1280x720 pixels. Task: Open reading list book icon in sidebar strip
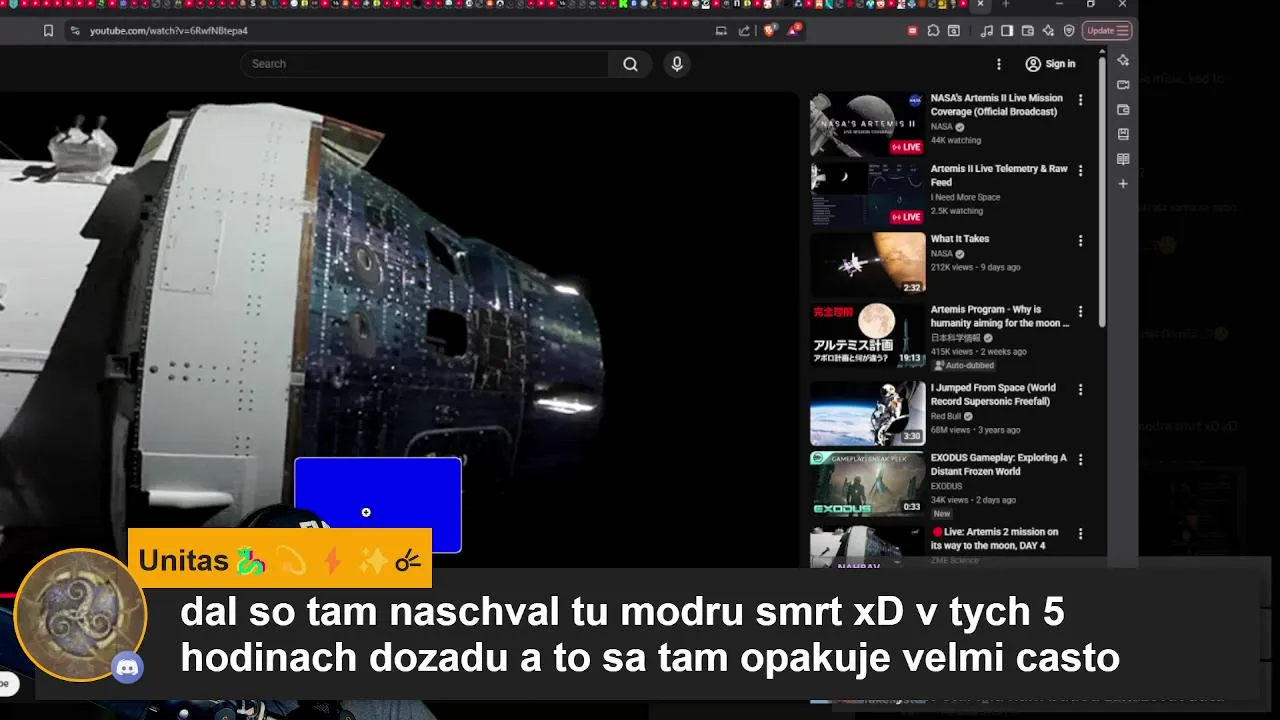[x=1123, y=159]
